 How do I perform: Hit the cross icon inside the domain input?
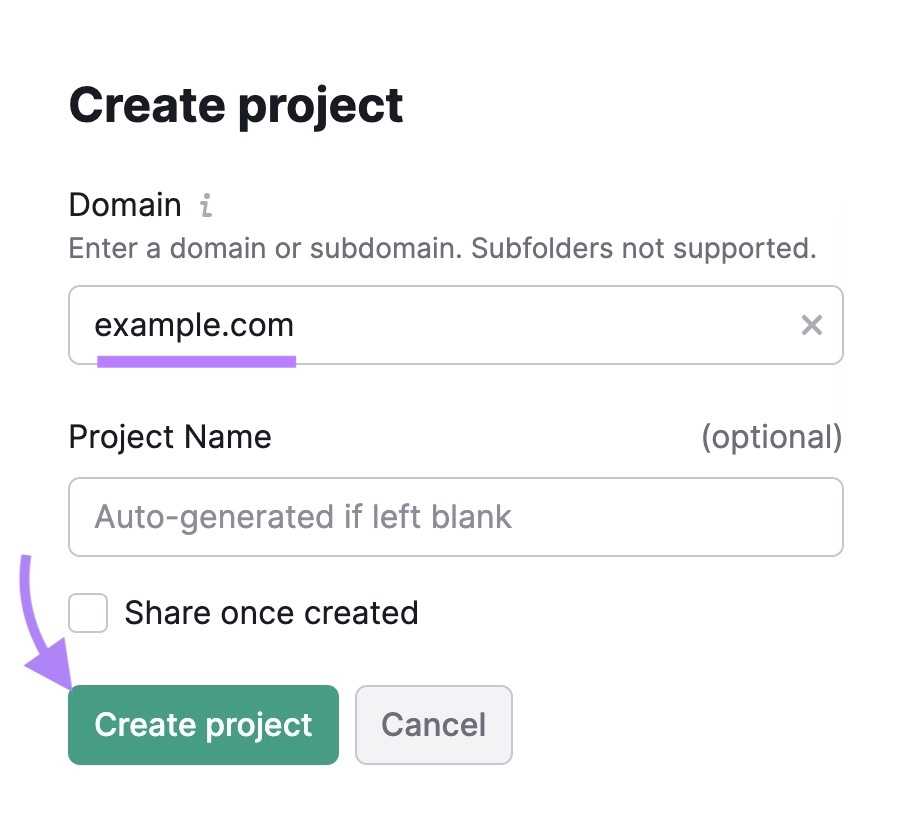point(812,324)
